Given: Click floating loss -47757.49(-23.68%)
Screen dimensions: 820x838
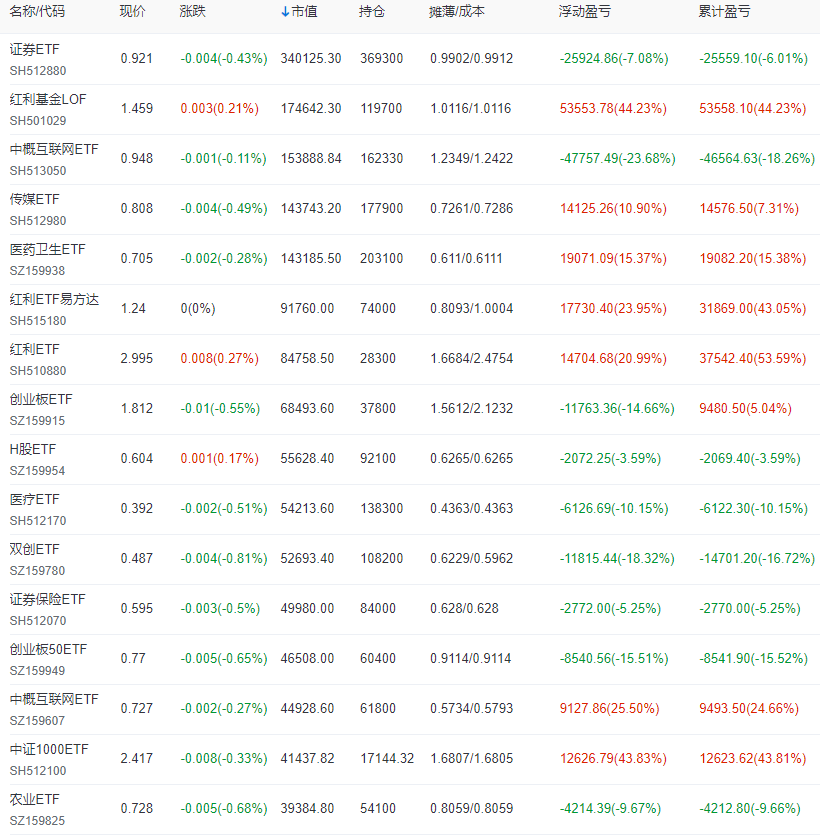Looking at the screenshot, I should tap(618, 158).
